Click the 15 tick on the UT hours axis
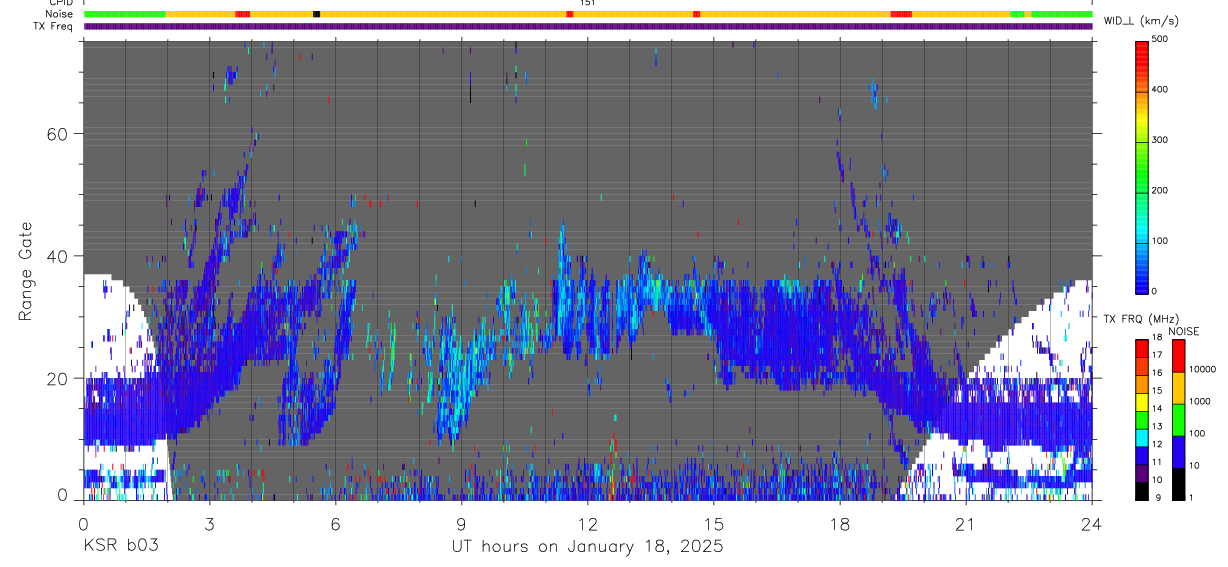Screen dimensions: 1228x567 [714, 523]
